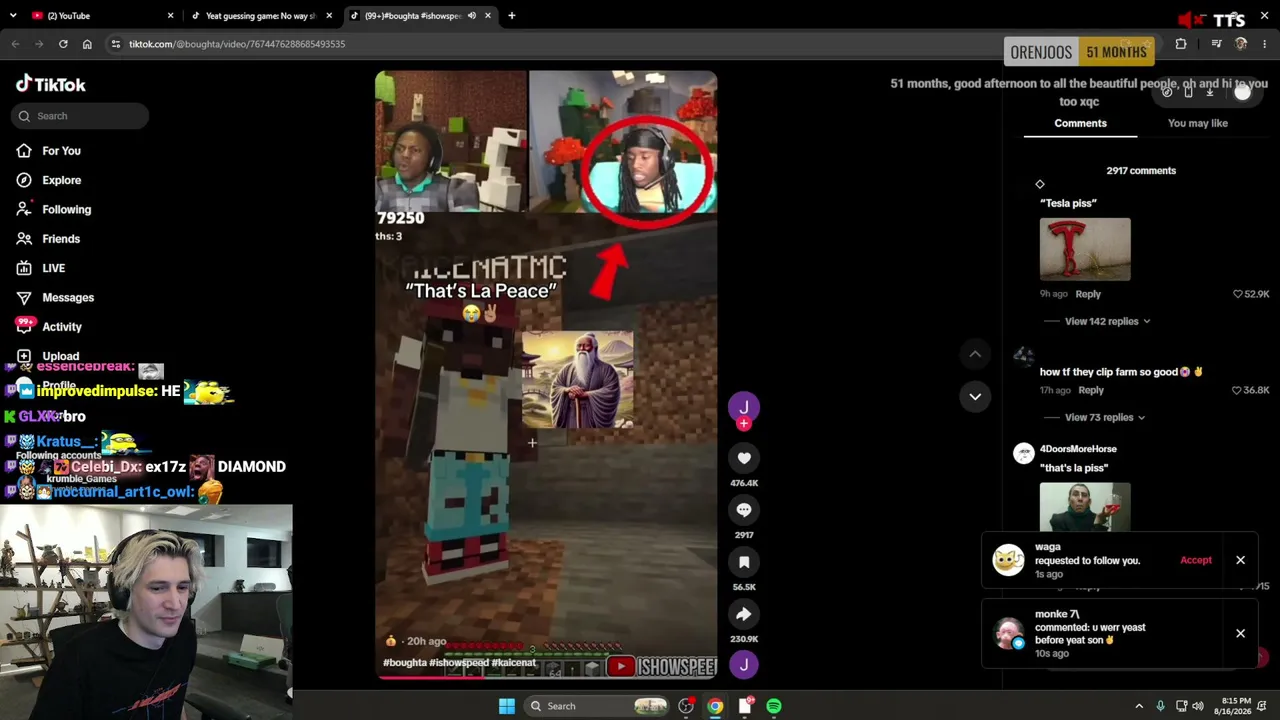The image size is (1280, 720).
Task: Click the Upload option
Action: (x=60, y=356)
